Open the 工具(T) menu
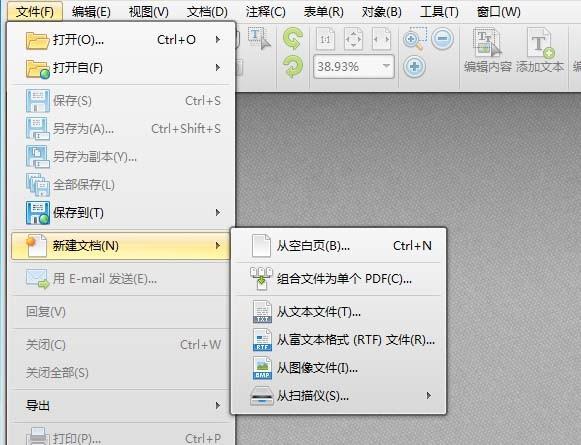The image size is (581, 445). [x=439, y=12]
